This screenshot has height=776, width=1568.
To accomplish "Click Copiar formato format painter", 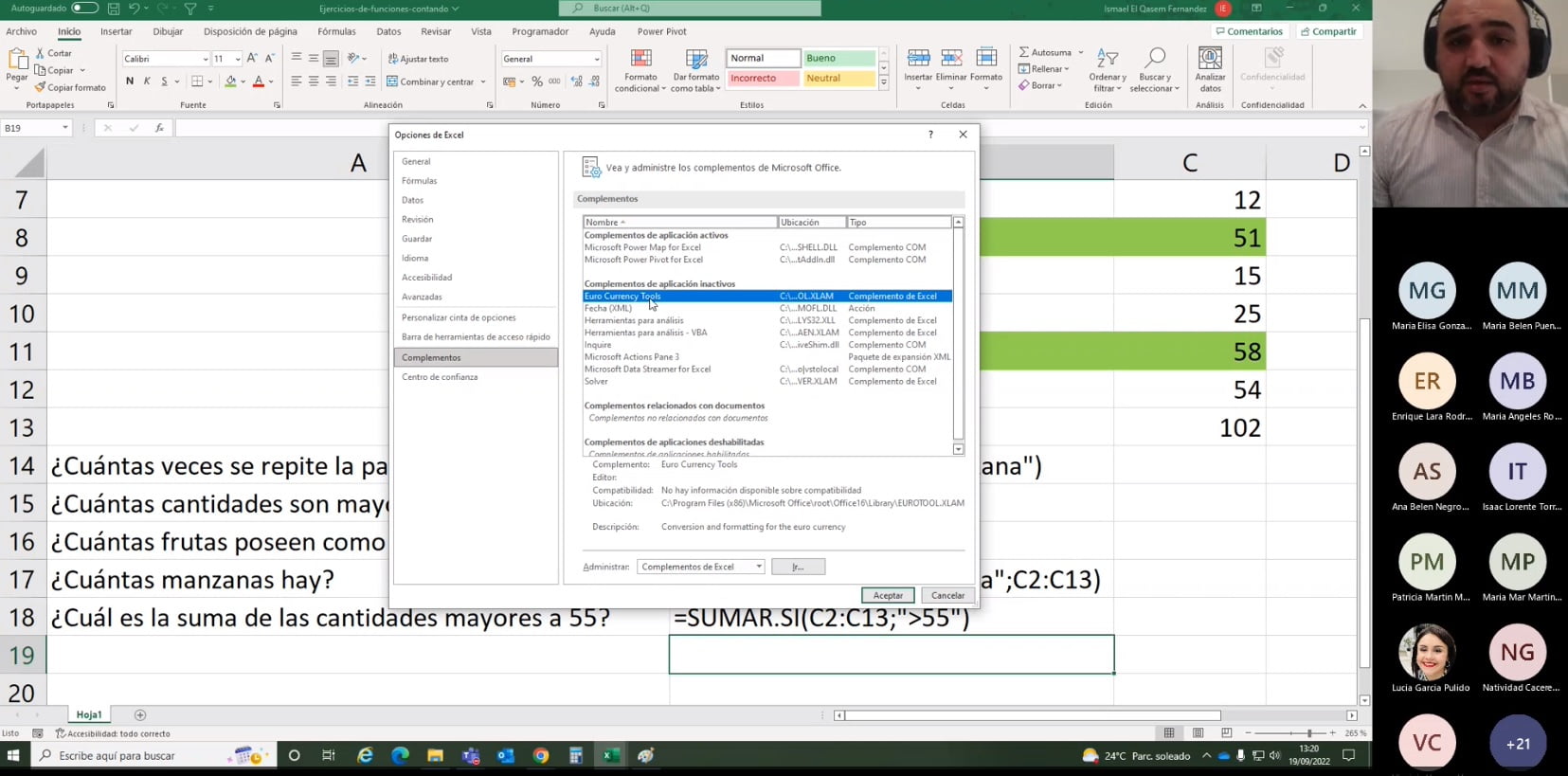I will (70, 87).
